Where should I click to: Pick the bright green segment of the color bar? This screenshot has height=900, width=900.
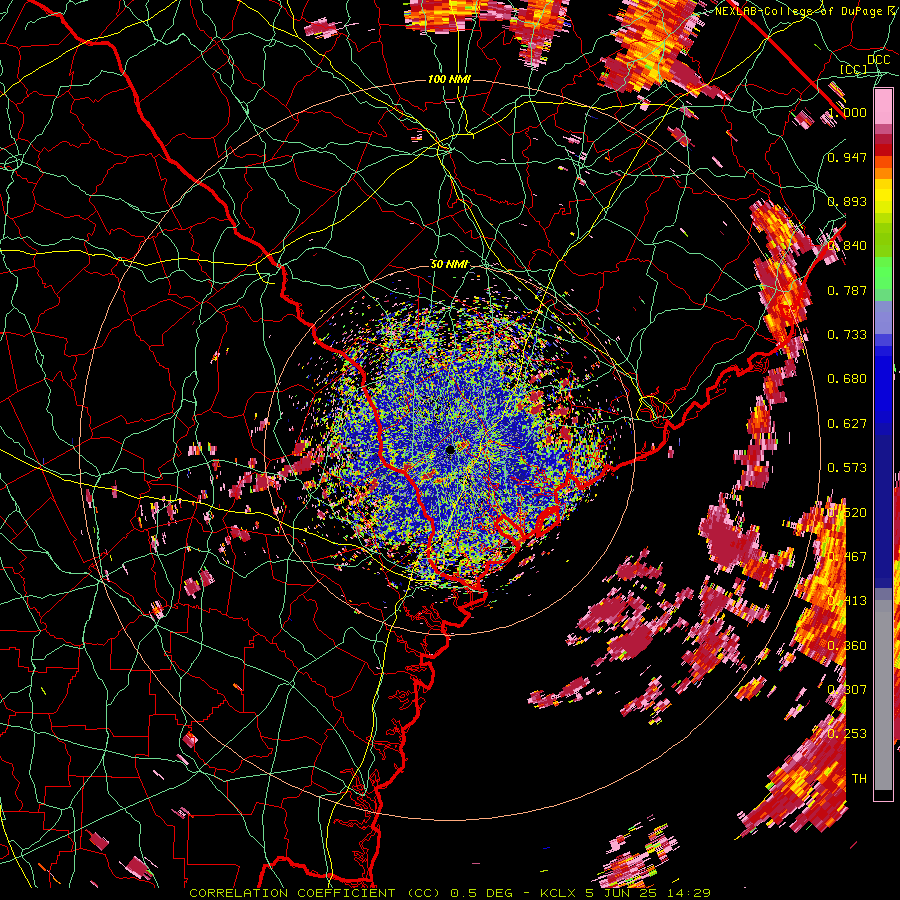click(x=883, y=275)
